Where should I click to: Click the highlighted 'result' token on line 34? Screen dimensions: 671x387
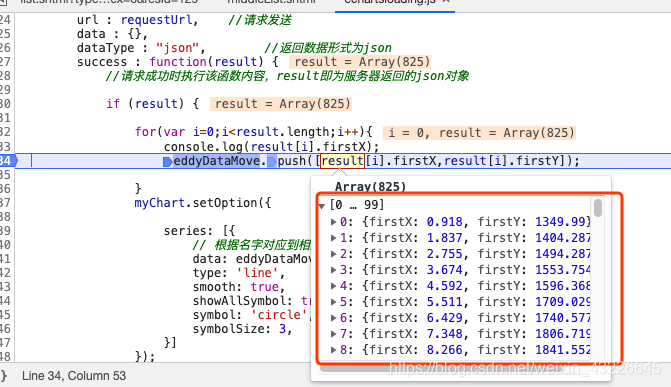pyautogui.click(x=342, y=161)
